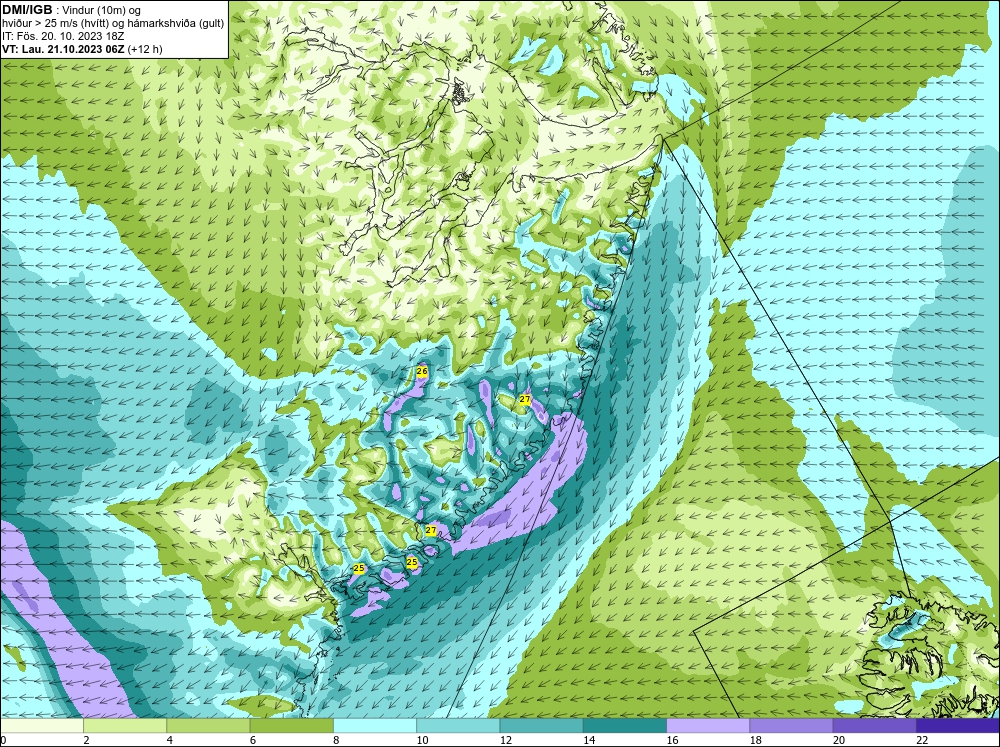Click the 0–2 m/s pale yellow legend swatch
This screenshot has width=1000, height=747.
(x=41, y=726)
